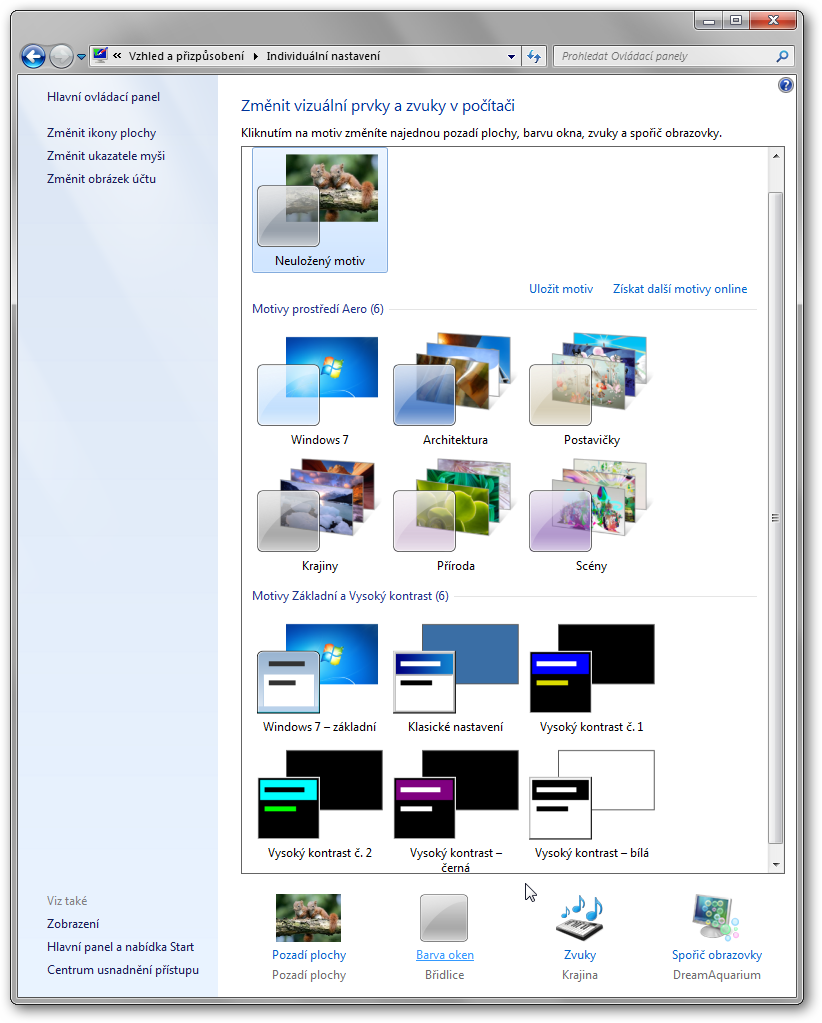Click the theme list scrollbar thumb
Screen dimensions: 822x1023
[x=776, y=518]
